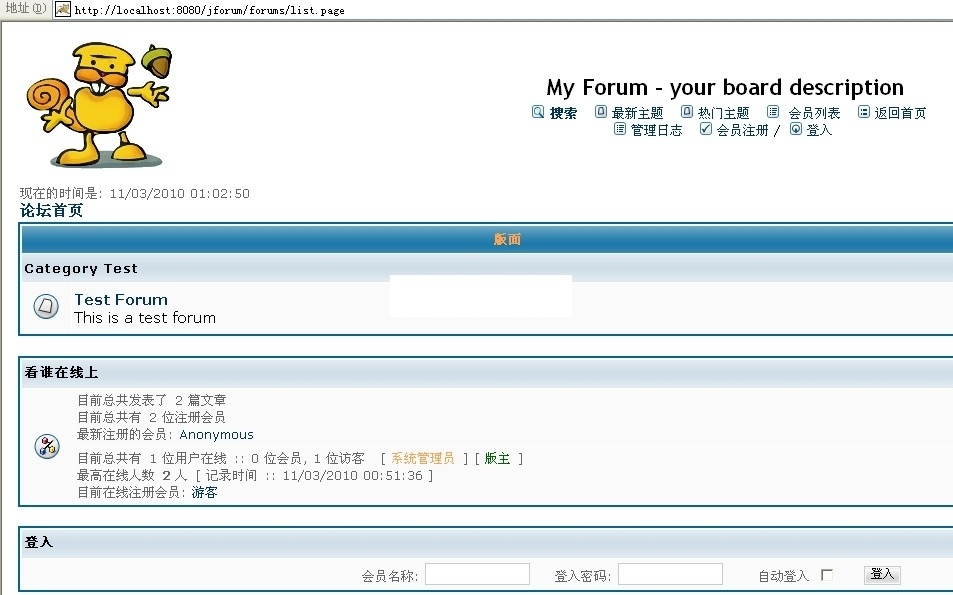
Task: Focus the 会员名称 username input field
Action: coord(477,574)
